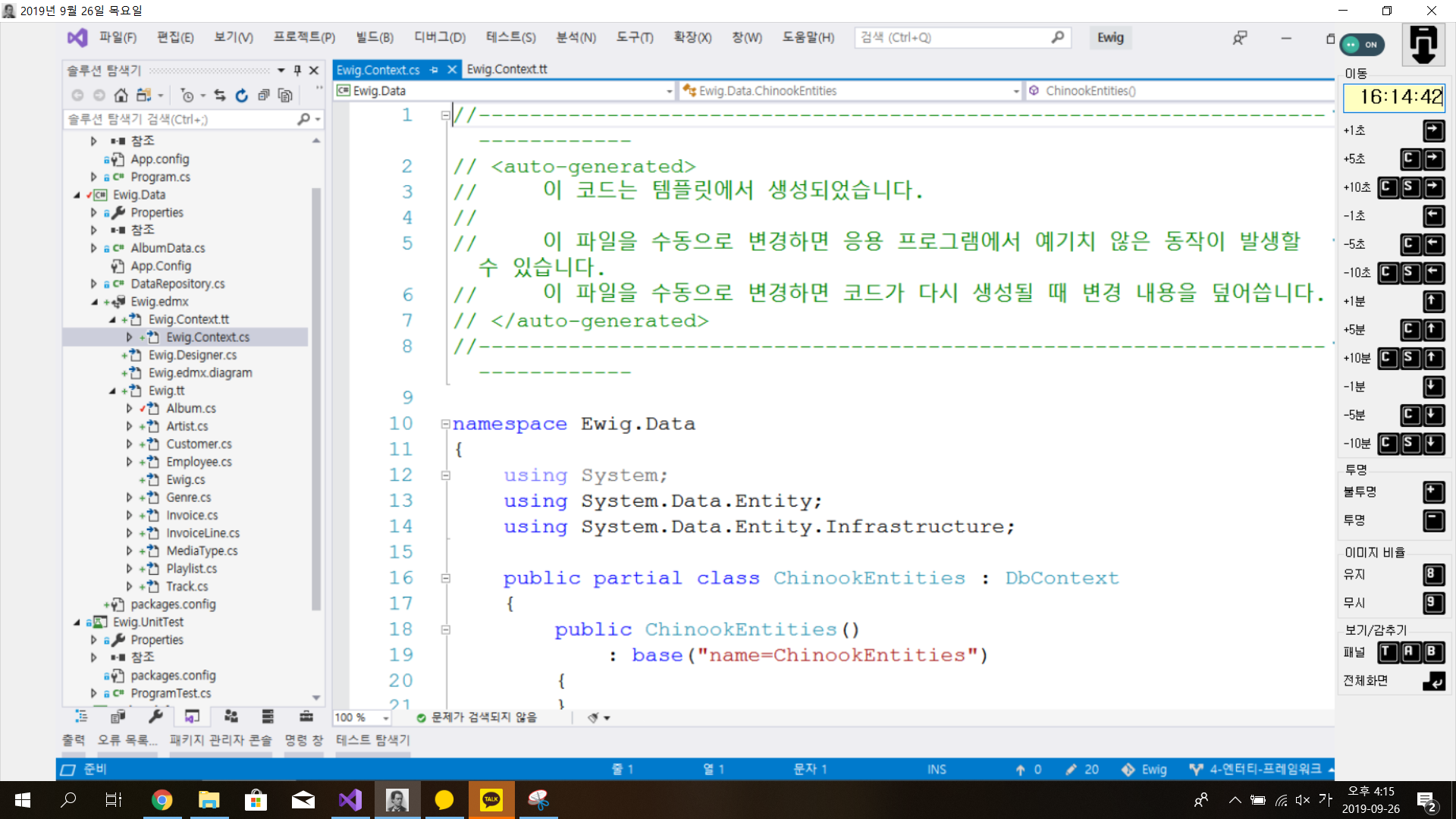The height and width of the screenshot is (819, 1456).
Task: Click the Team Explorer people icon at panel bottom
Action: pyautogui.click(x=231, y=717)
